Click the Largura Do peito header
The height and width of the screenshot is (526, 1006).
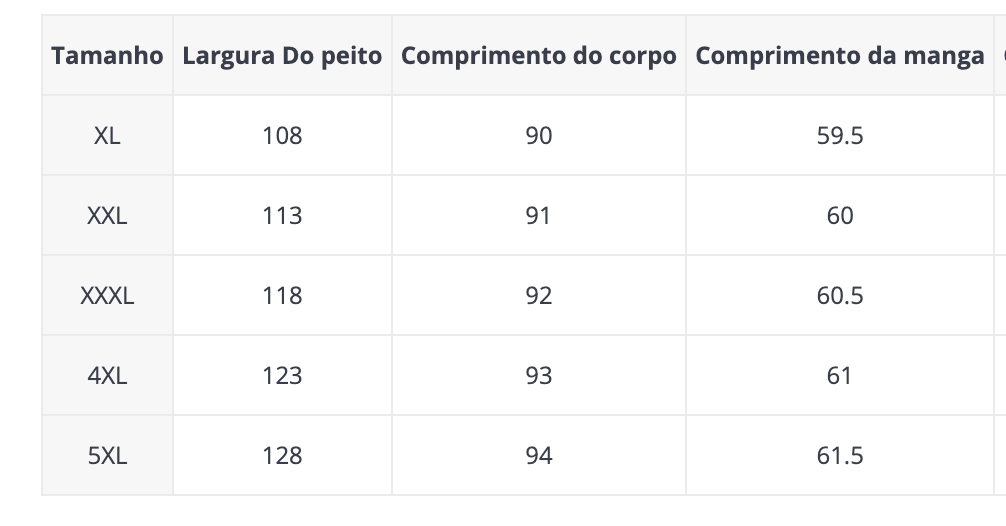coord(282,56)
